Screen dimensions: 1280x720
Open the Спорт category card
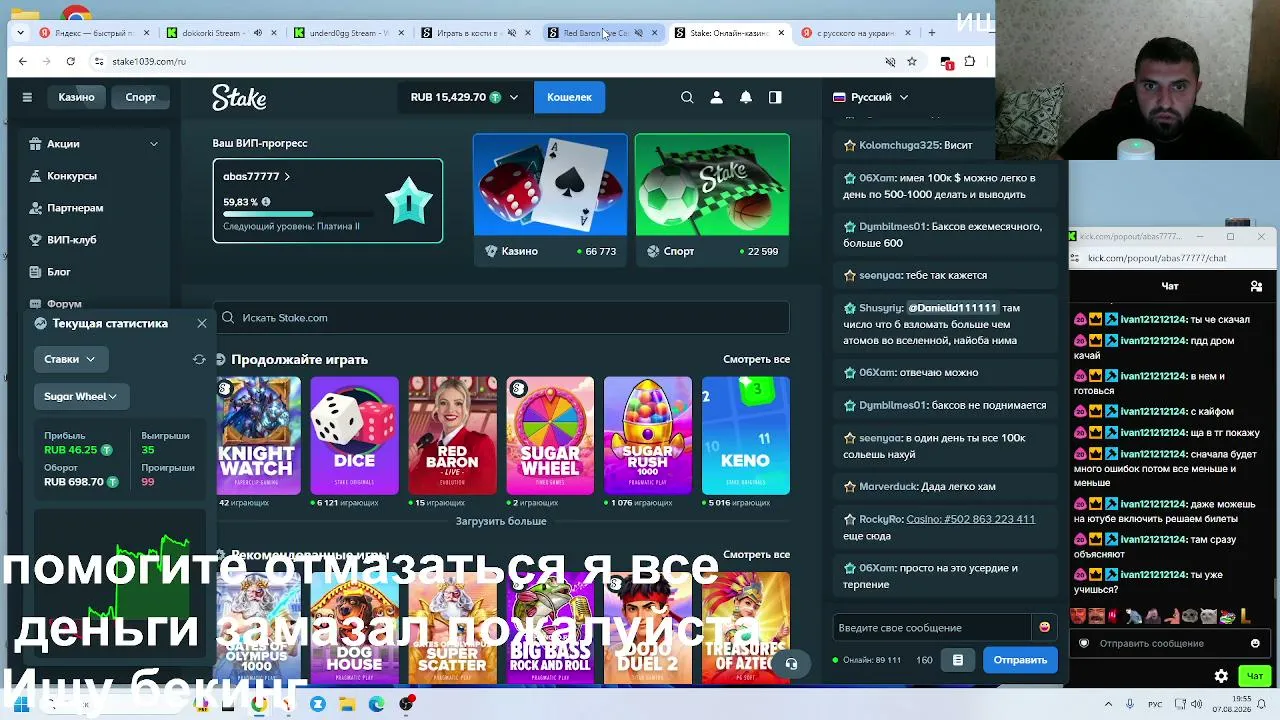pyautogui.click(x=712, y=199)
